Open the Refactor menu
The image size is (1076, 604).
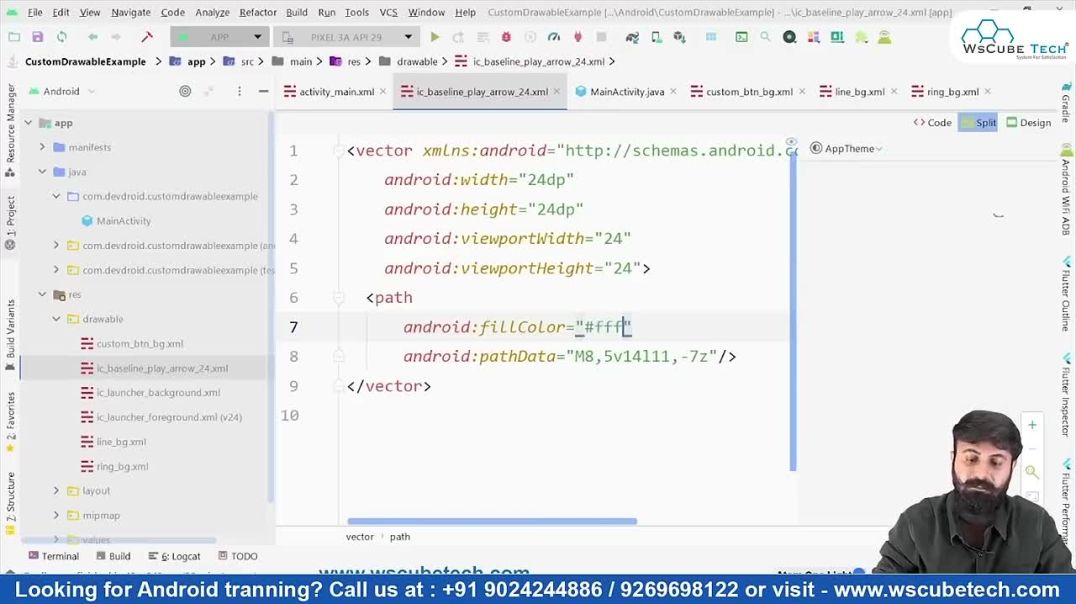point(257,13)
